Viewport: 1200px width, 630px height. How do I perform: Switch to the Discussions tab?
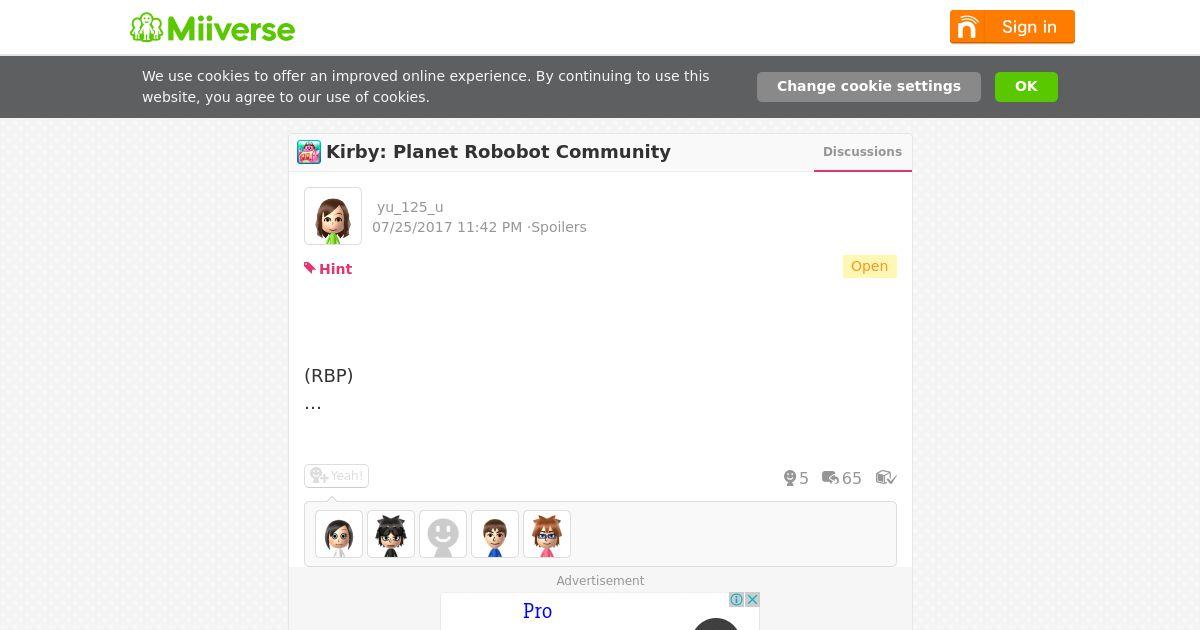tap(862, 152)
